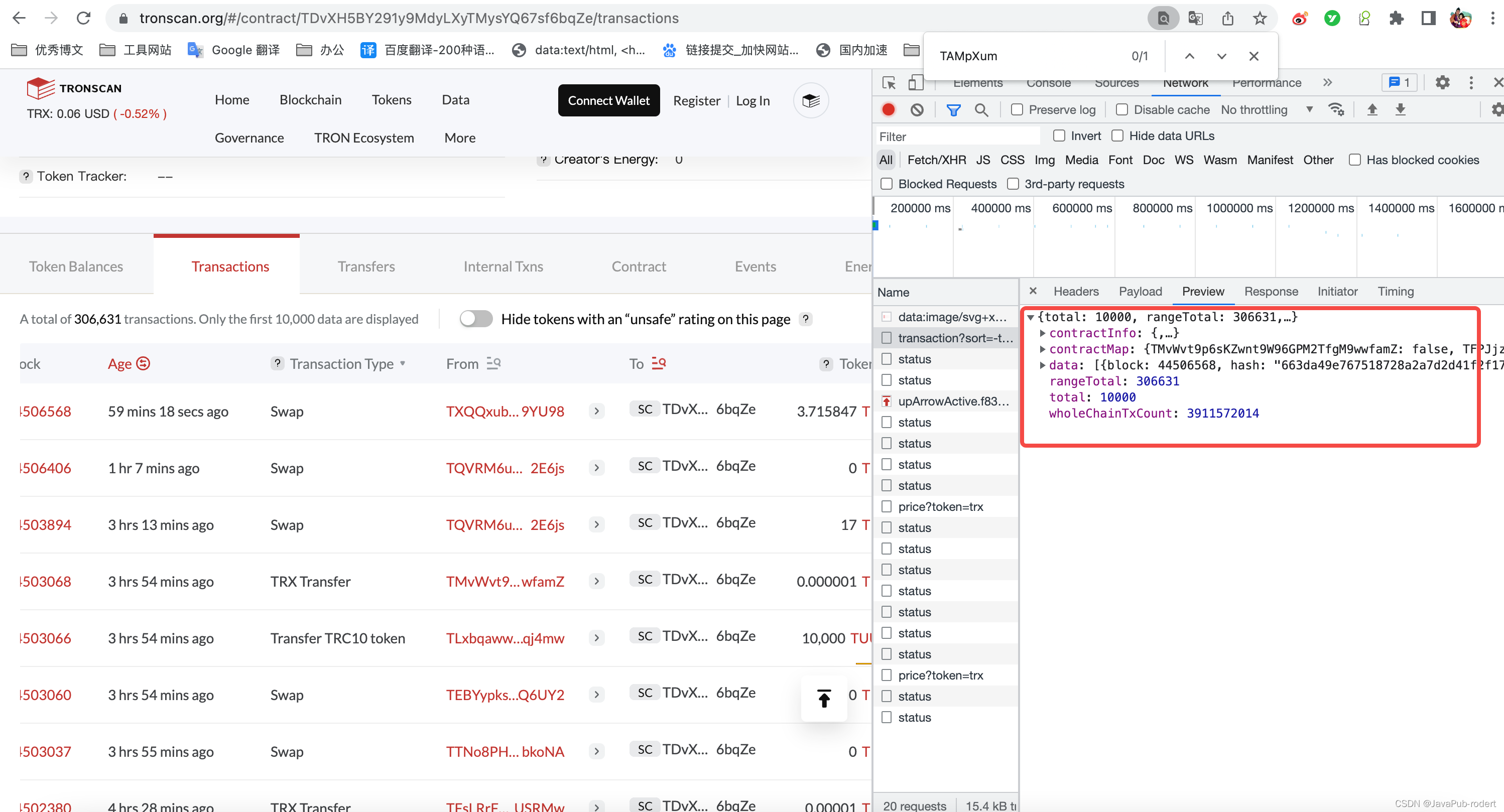1504x812 pixels.
Task: Enable the Preserve log checkbox
Action: point(1017,110)
